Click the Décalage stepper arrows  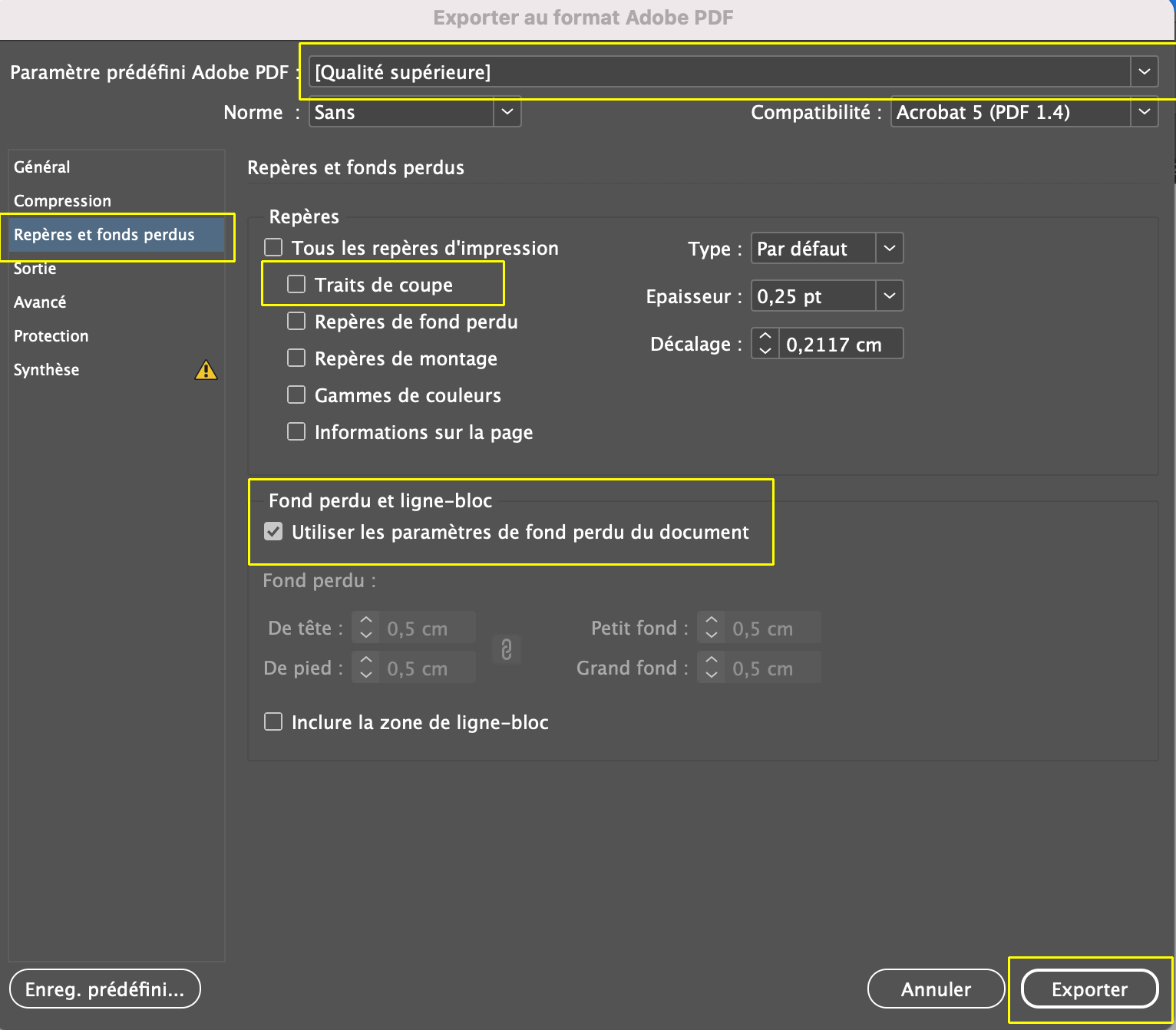[765, 344]
